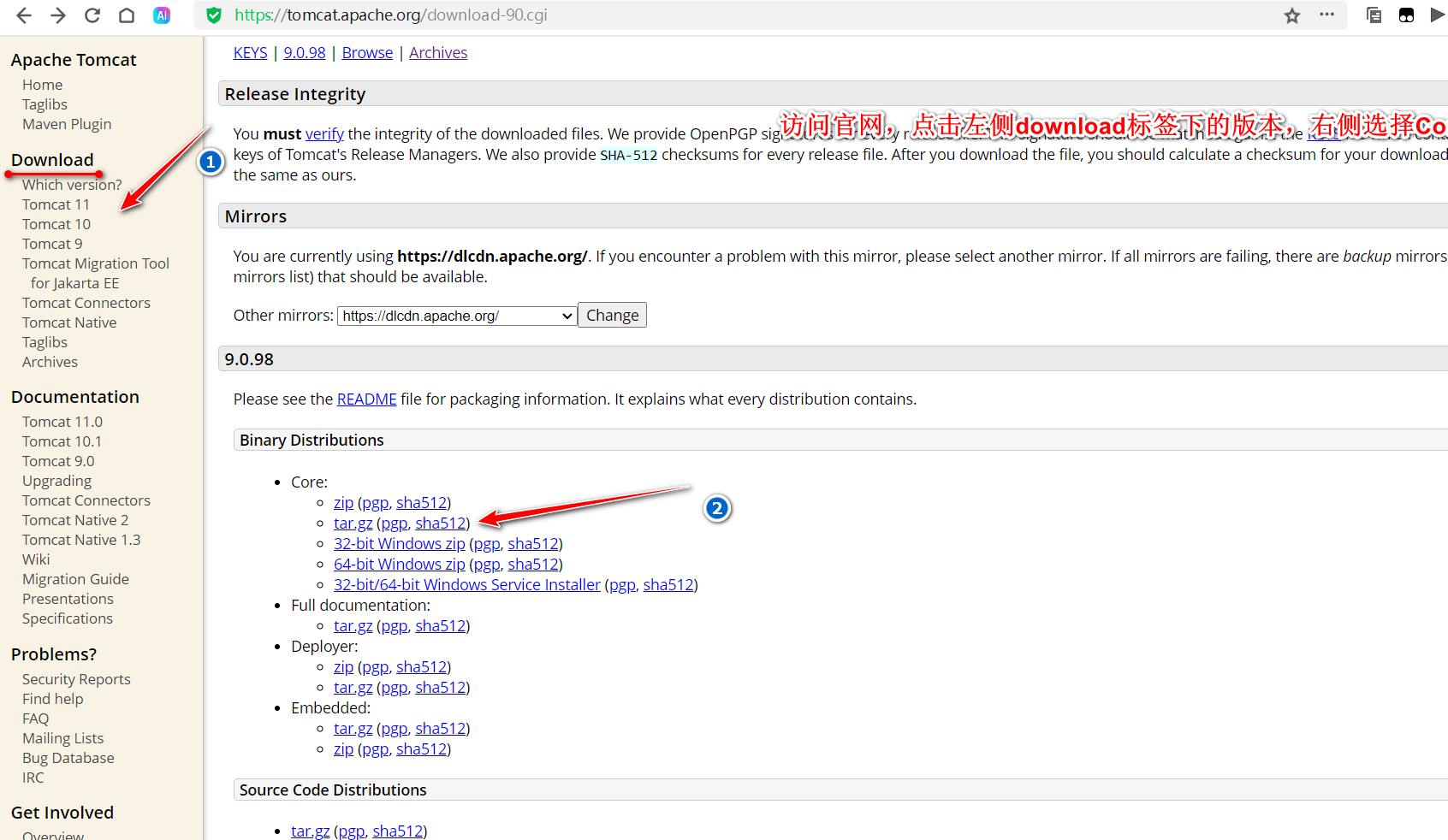
Task: Open Tomcat 11.0 documentation
Action: point(62,422)
